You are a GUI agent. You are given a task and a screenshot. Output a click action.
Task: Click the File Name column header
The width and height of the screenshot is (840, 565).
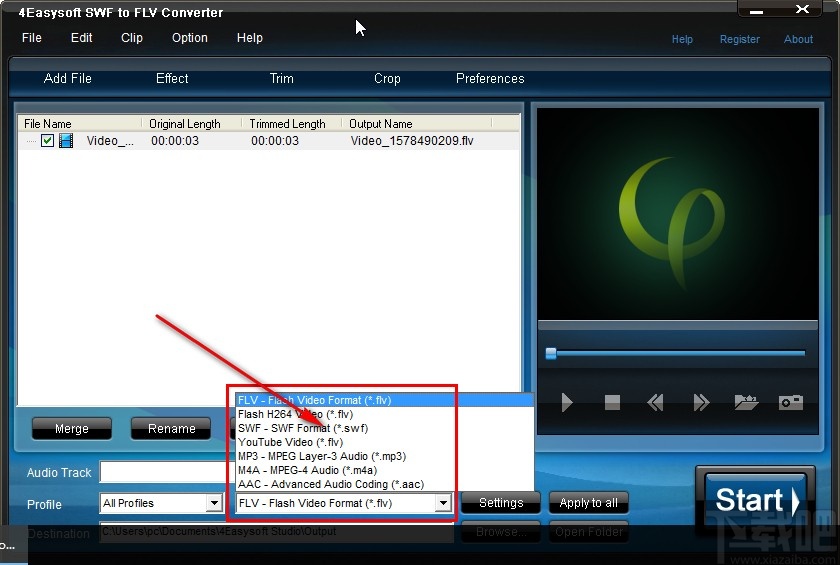tap(80, 124)
